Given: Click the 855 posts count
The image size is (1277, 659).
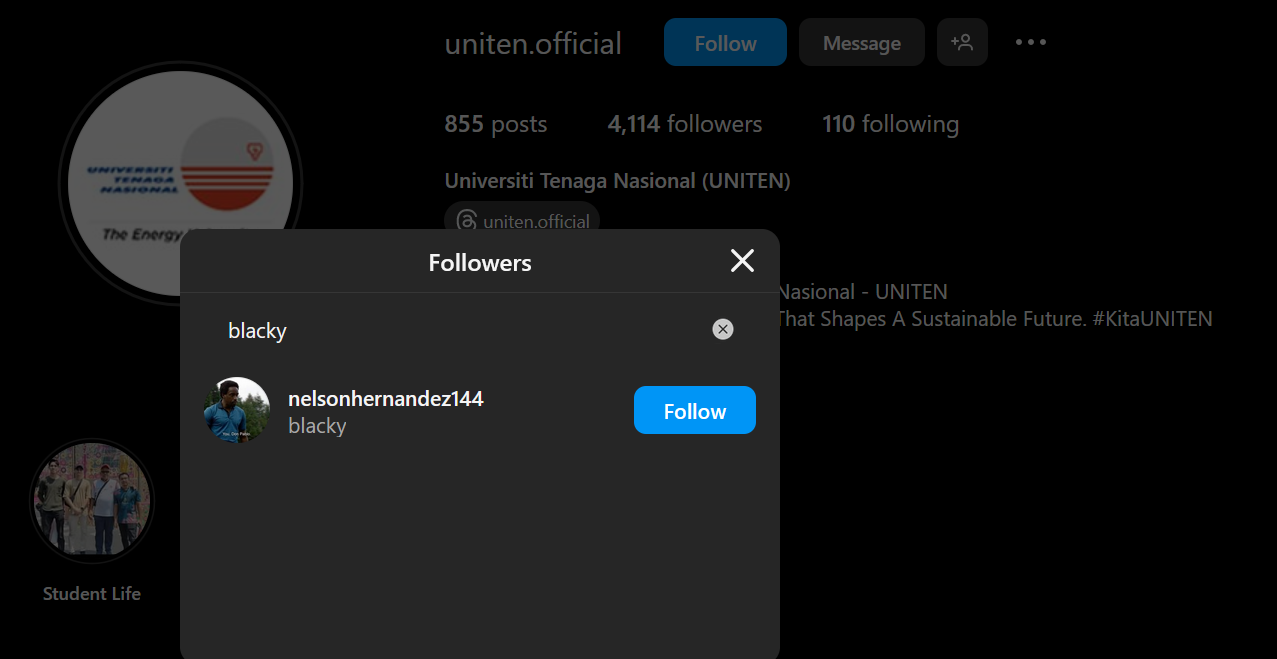Looking at the screenshot, I should 495,124.
